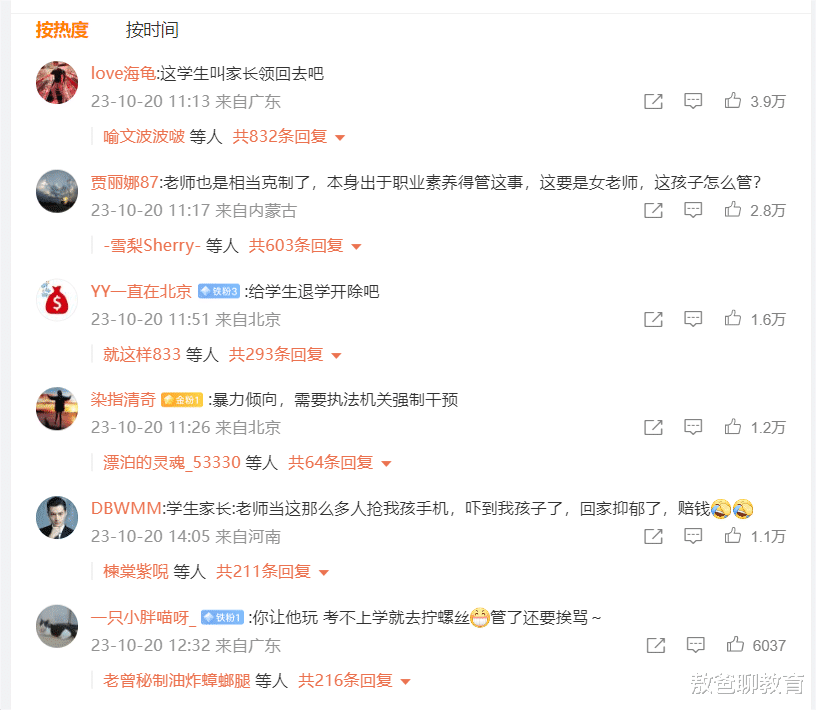The height and width of the screenshot is (710, 816).
Task: Expand 共64条回复 replies
Action: [x=339, y=462]
